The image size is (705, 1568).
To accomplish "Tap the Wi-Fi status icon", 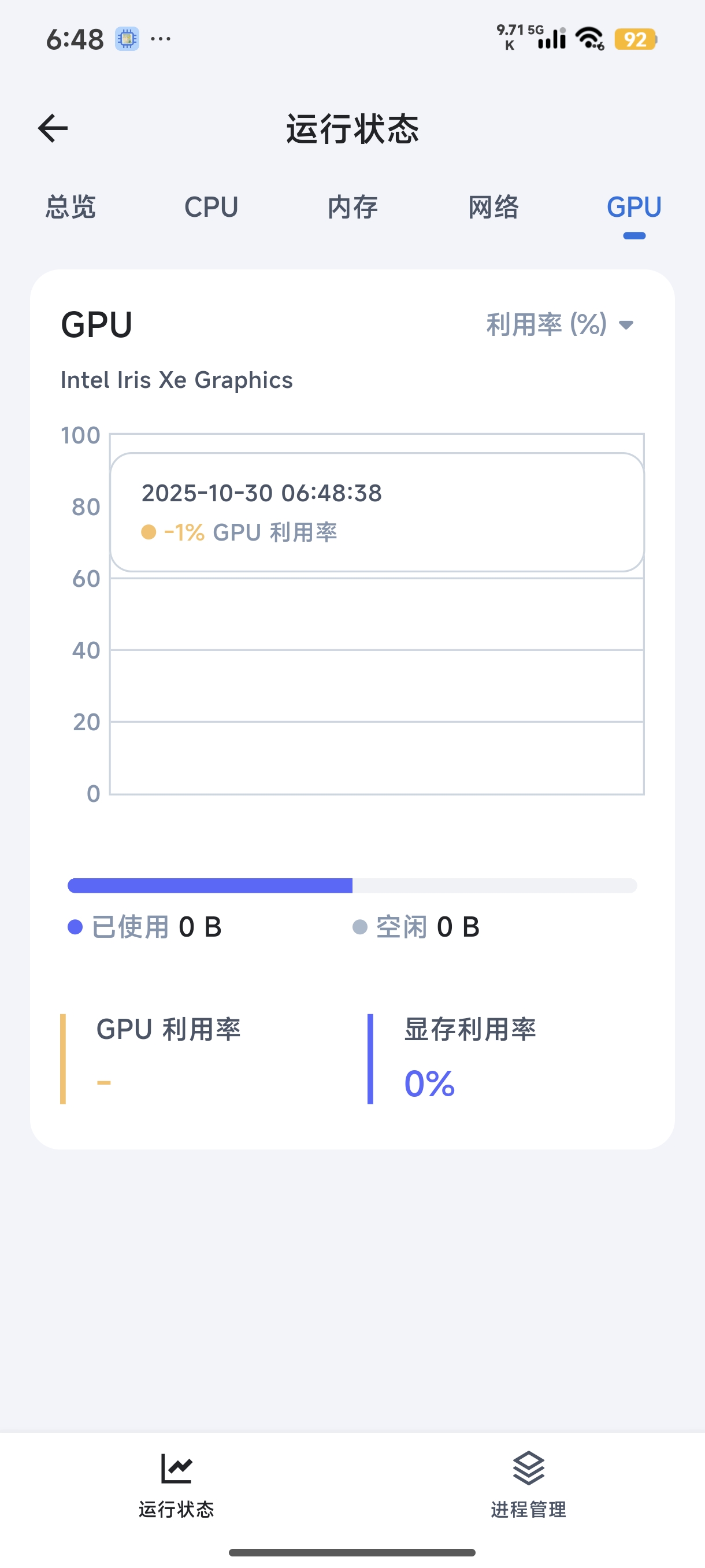I will [589, 39].
